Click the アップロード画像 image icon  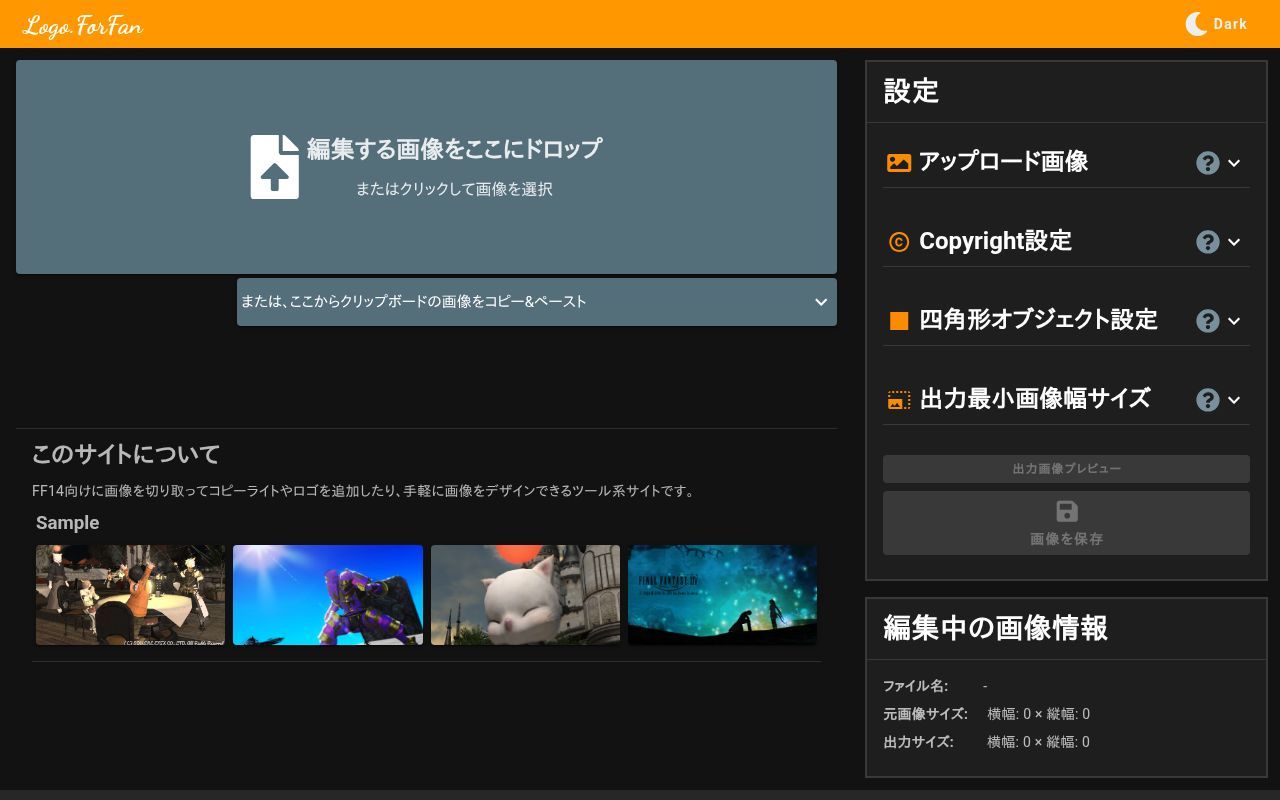[x=899, y=162]
